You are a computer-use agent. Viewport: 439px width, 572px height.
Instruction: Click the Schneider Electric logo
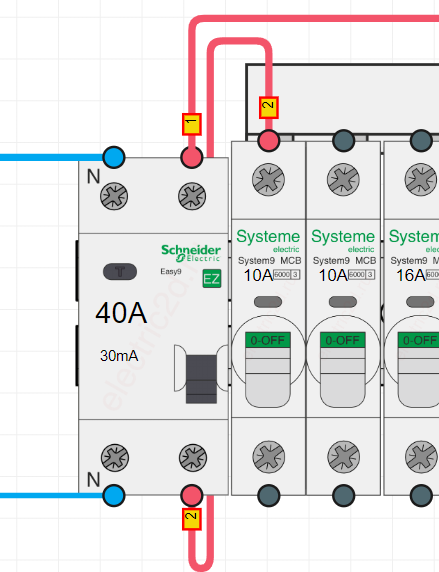[191, 253]
